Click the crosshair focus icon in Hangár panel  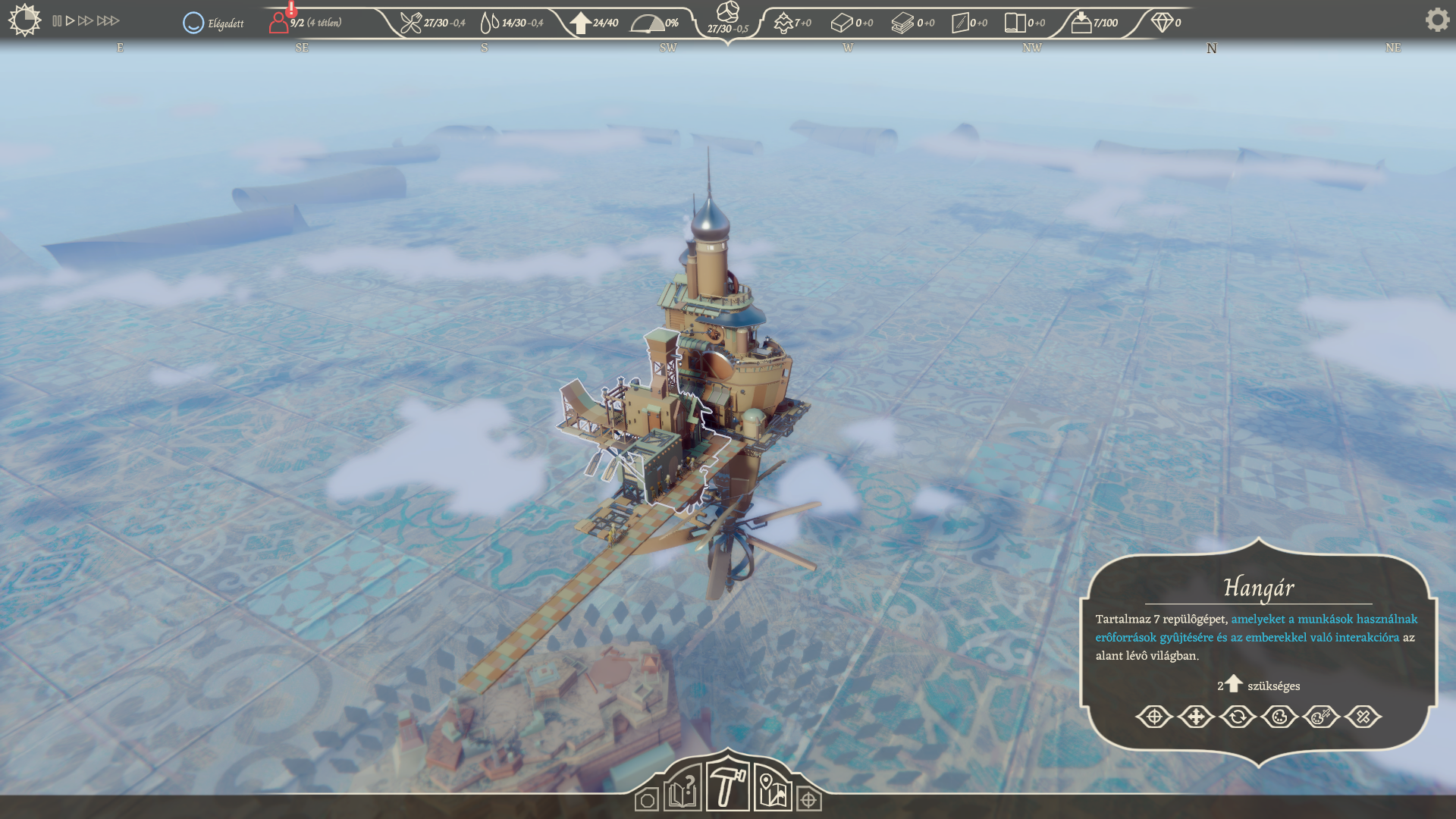(x=1154, y=717)
